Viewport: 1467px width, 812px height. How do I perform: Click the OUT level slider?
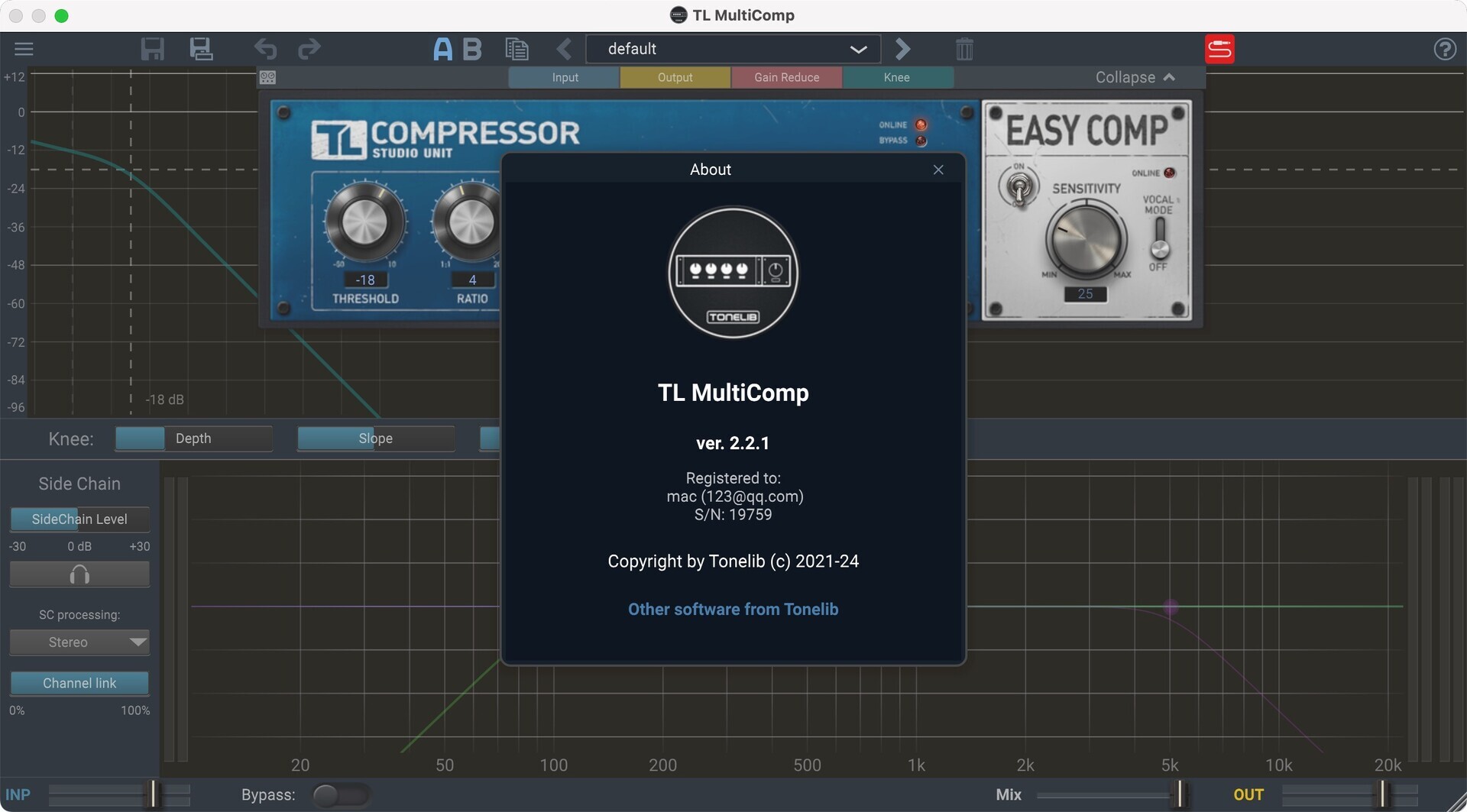1349,795
